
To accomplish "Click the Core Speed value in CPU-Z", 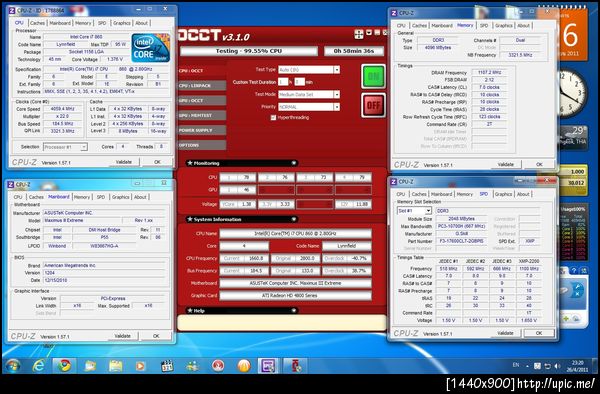I will pos(62,109).
